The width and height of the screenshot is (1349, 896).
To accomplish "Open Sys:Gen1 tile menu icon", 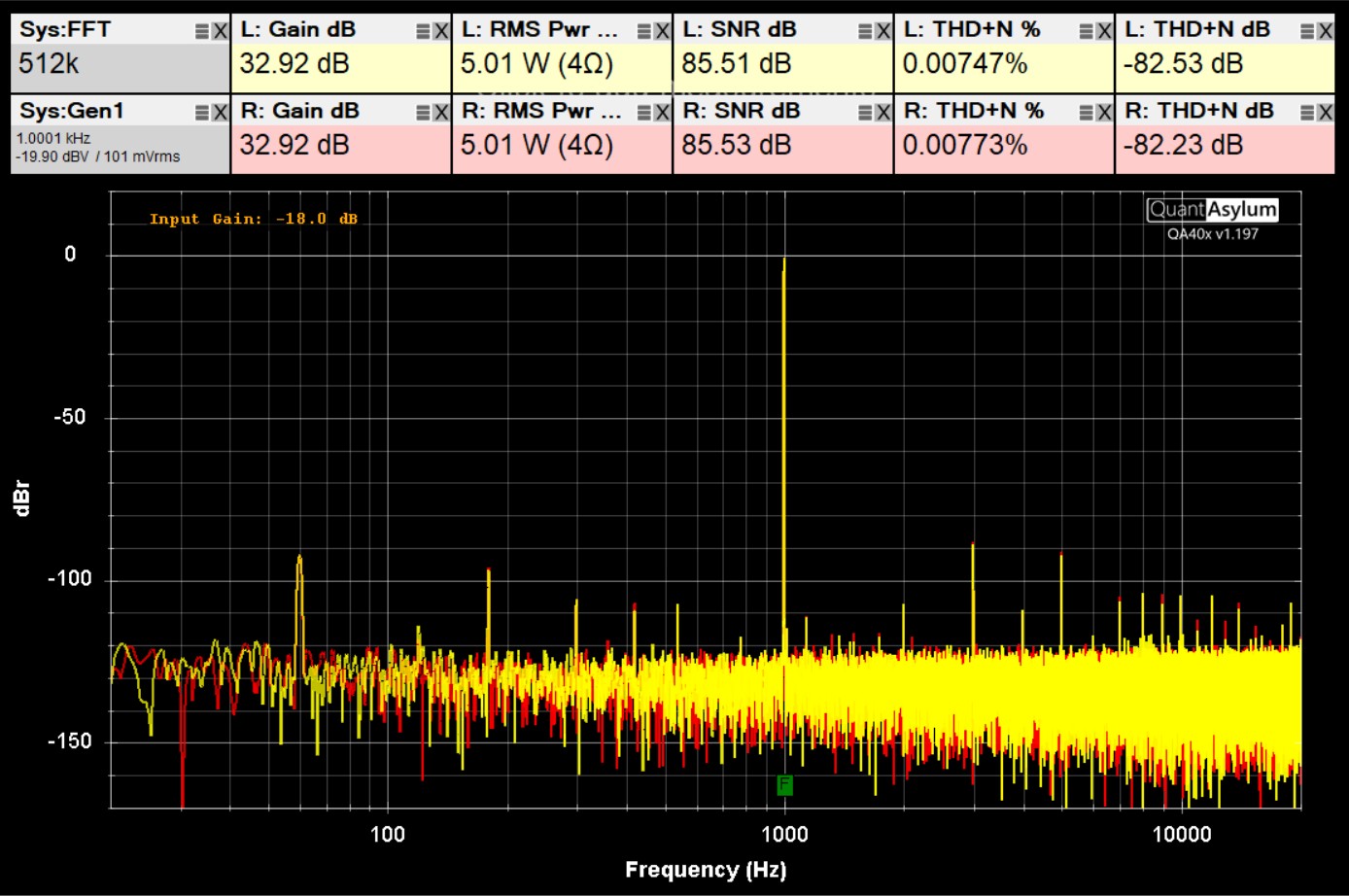I will point(202,113).
